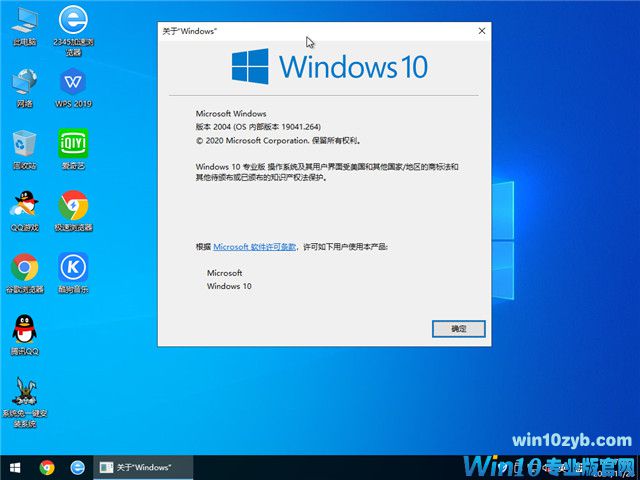The image size is (640, 480).
Task: Open the Microsoft 软件许可条款 link
Action: coord(254,246)
